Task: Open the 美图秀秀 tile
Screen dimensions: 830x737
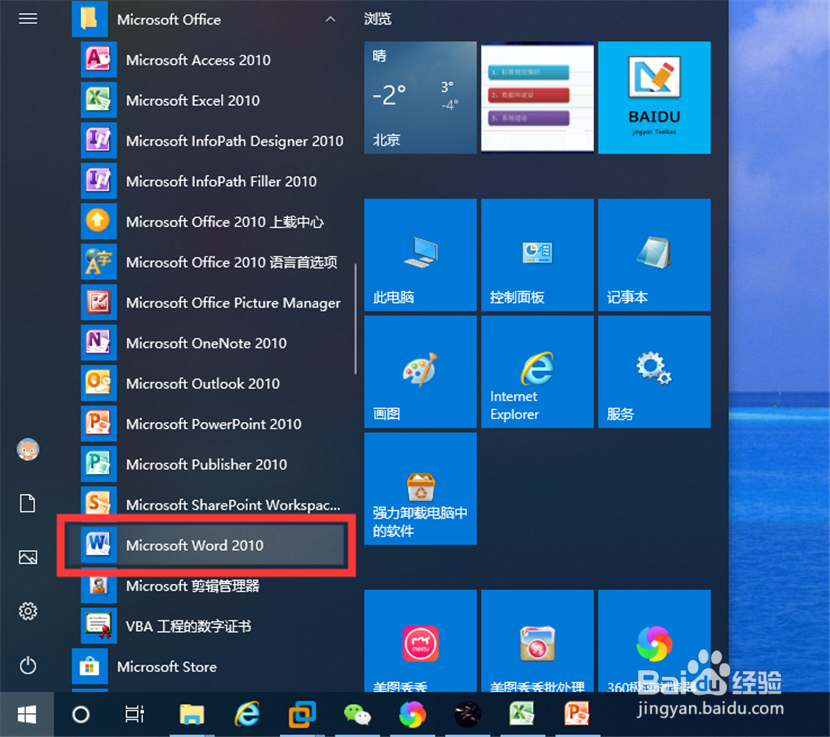Action: point(420,641)
